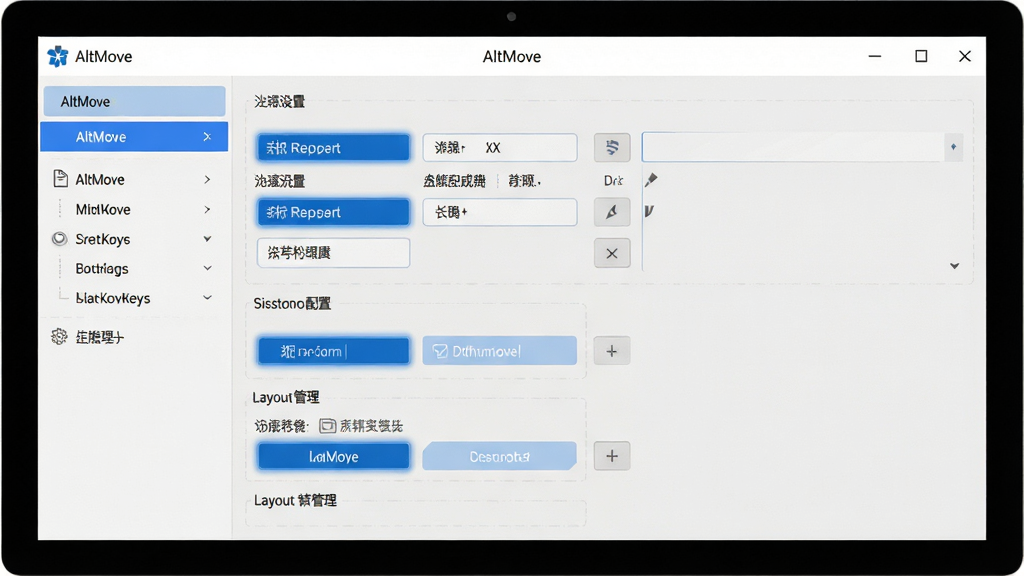Toggle the checkbox in the Layout section
This screenshot has height=576, width=1024.
click(x=327, y=426)
